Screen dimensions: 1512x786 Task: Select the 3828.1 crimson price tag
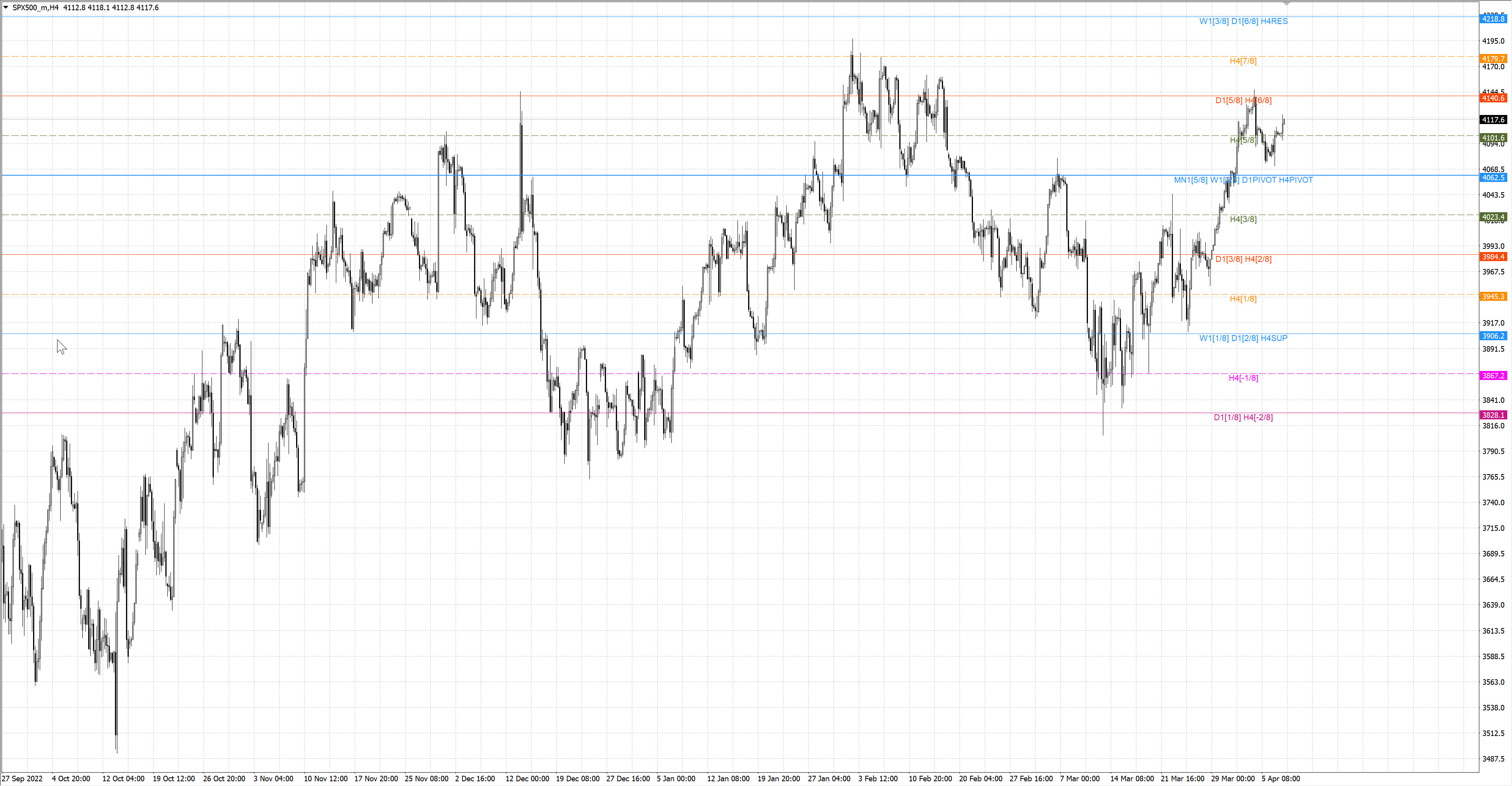coord(1493,415)
